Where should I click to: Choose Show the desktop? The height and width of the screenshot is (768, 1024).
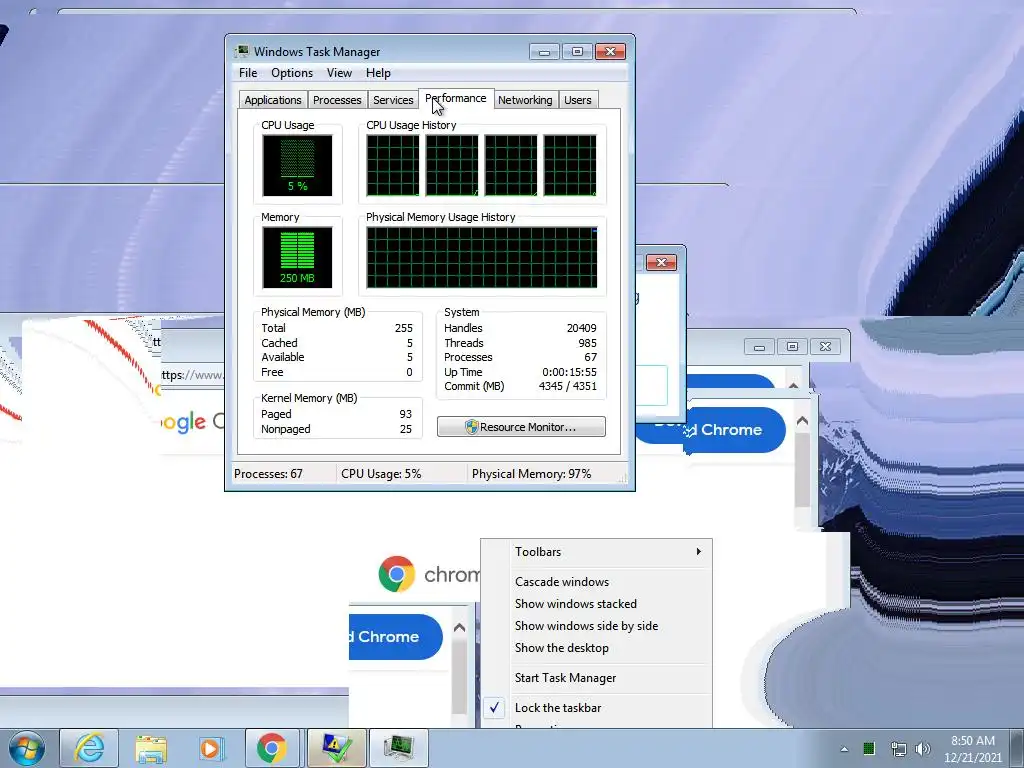(x=562, y=648)
